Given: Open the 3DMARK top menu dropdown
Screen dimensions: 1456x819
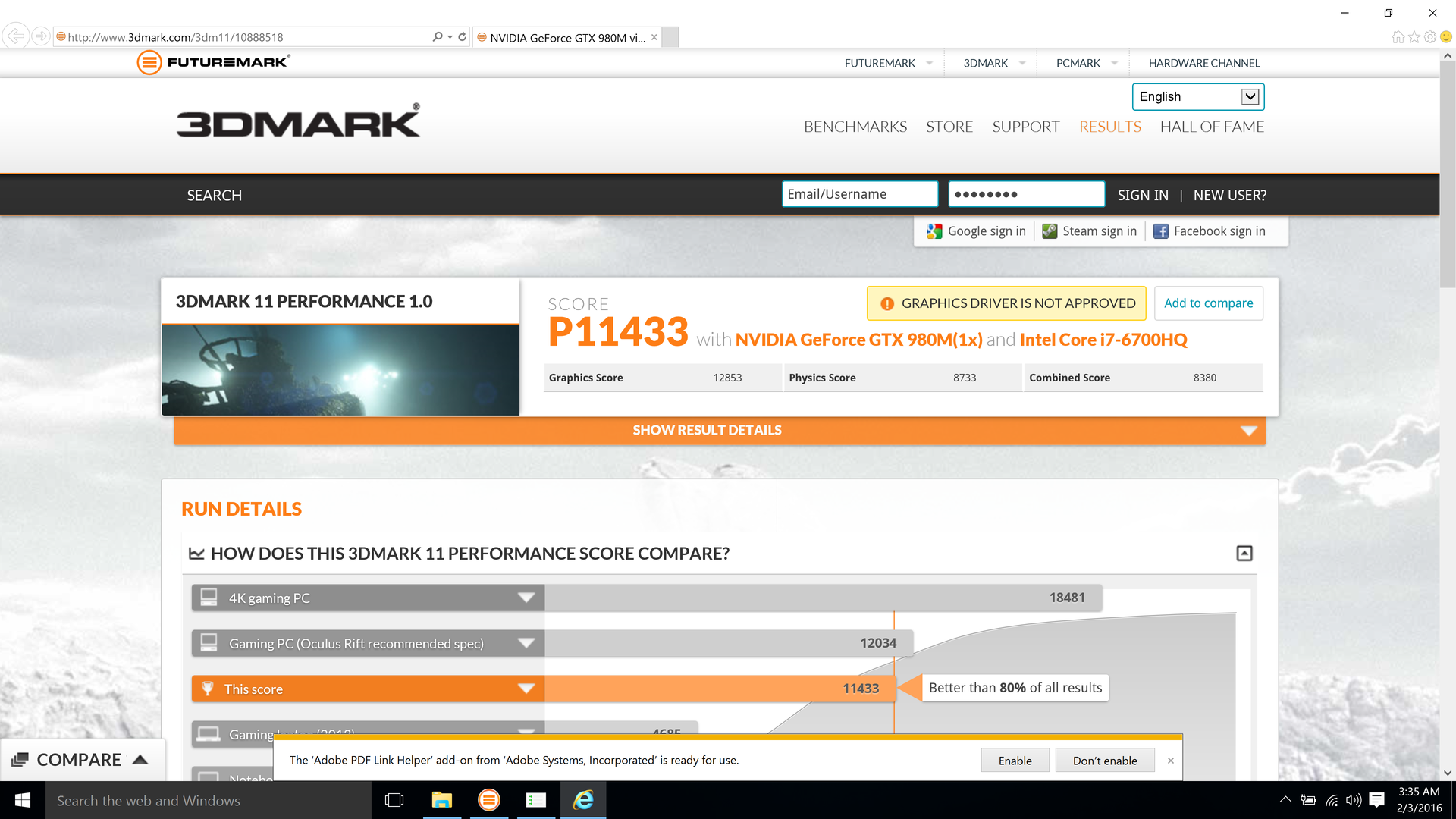Looking at the screenshot, I should point(994,63).
